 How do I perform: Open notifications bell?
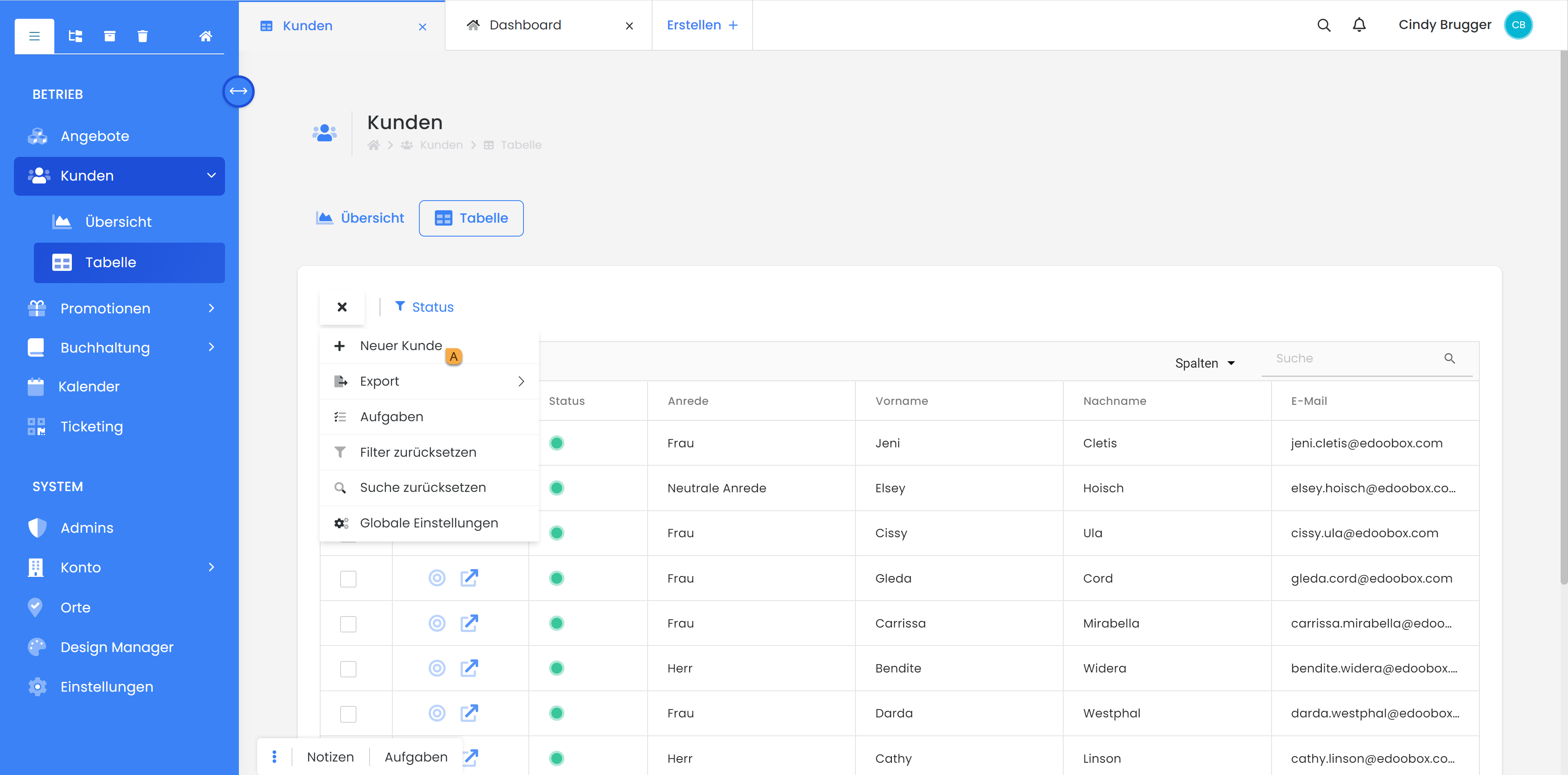coord(1359,25)
